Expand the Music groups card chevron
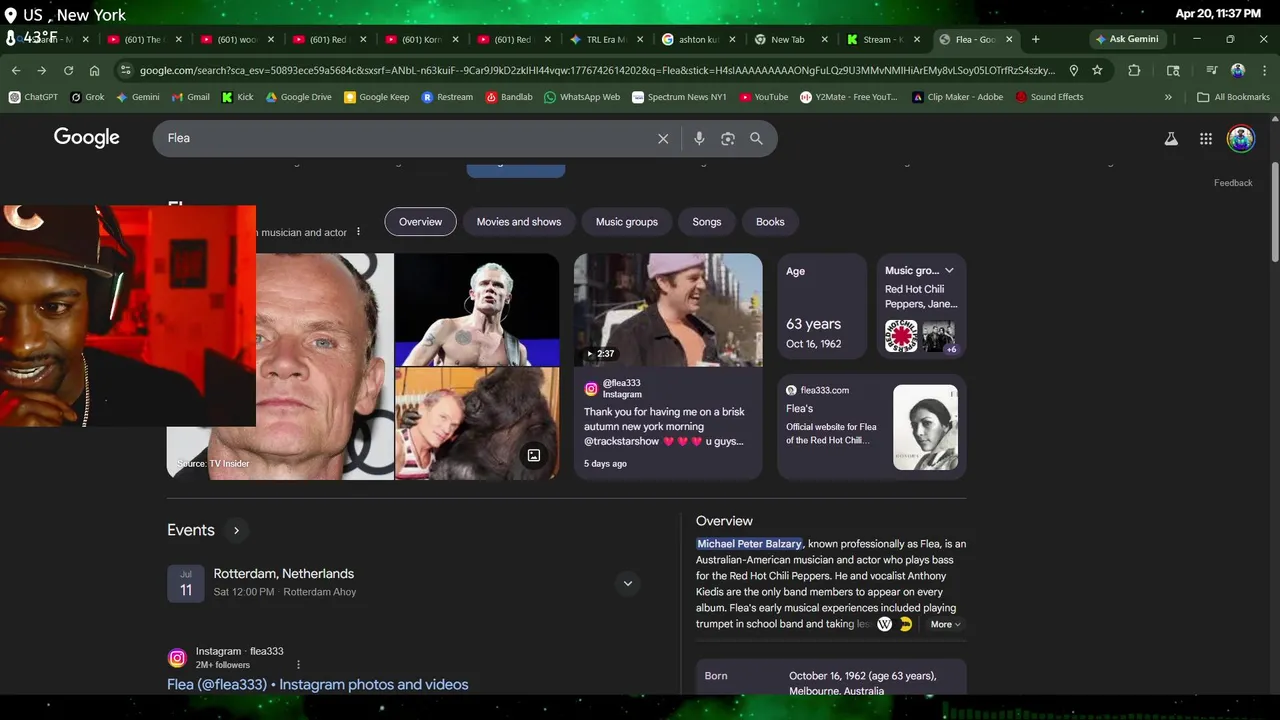This screenshot has height=720, width=1280. click(x=949, y=271)
